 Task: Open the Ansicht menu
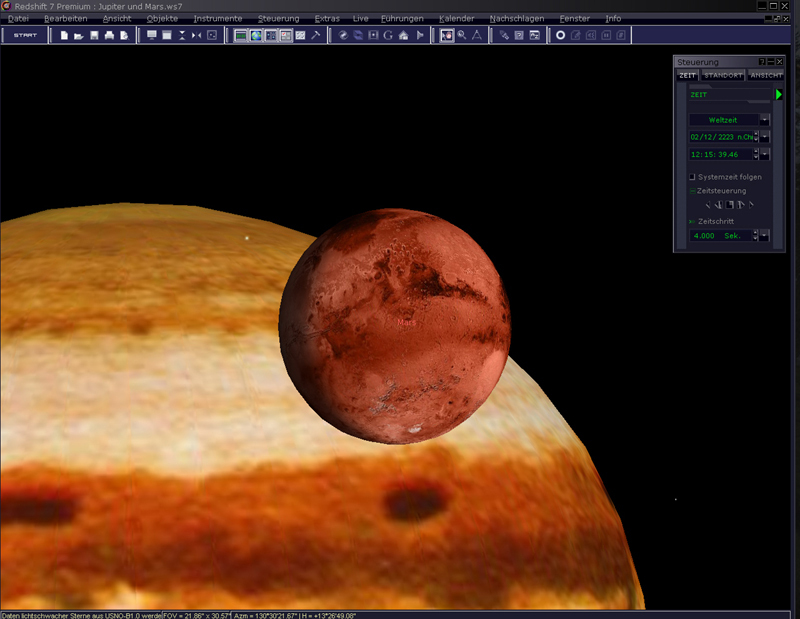(x=117, y=18)
